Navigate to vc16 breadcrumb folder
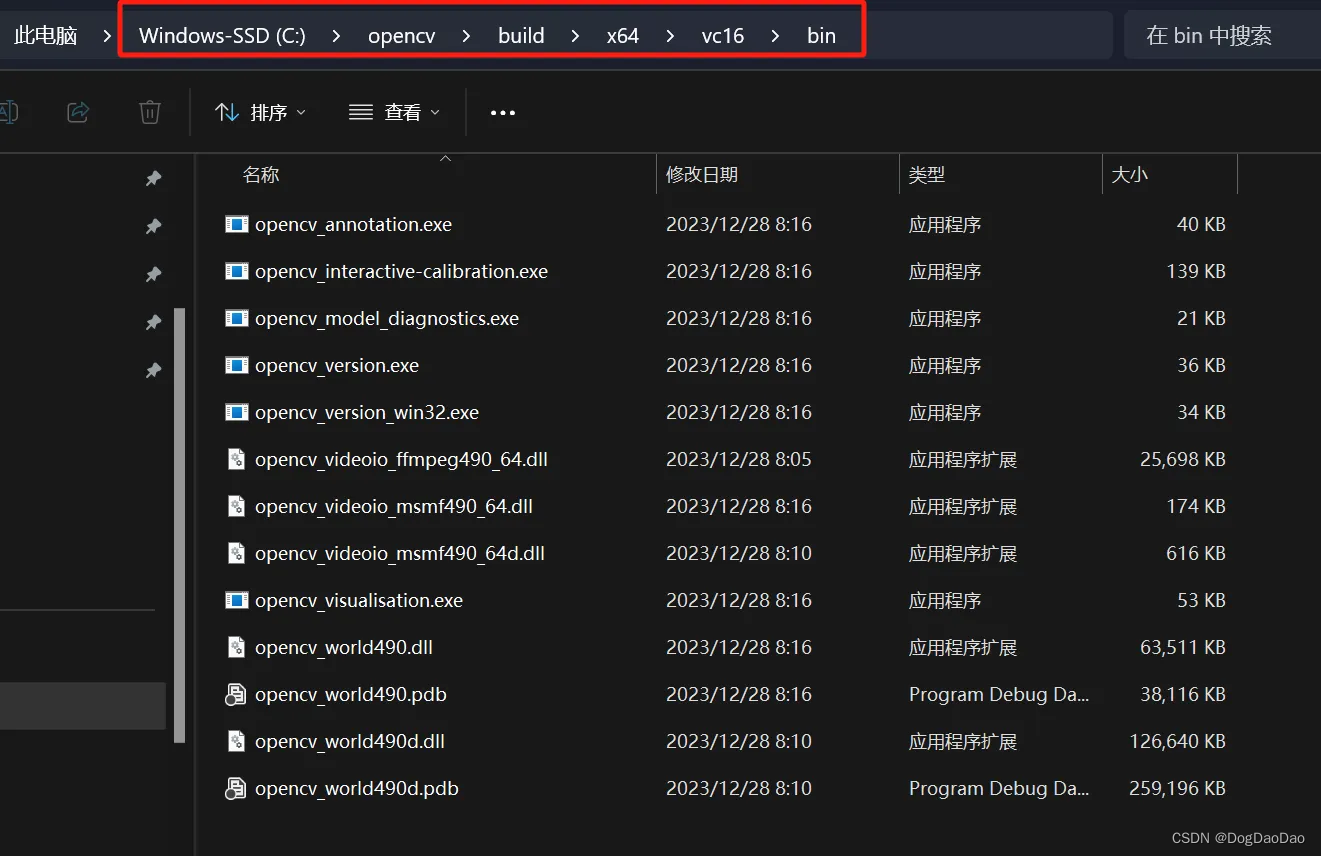The image size is (1321, 856). (723, 36)
